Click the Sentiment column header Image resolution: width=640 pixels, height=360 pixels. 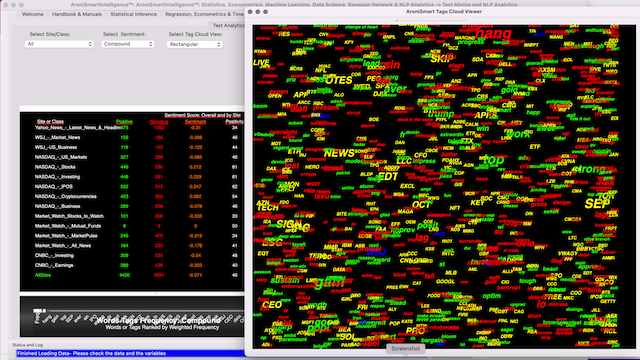click(196, 122)
